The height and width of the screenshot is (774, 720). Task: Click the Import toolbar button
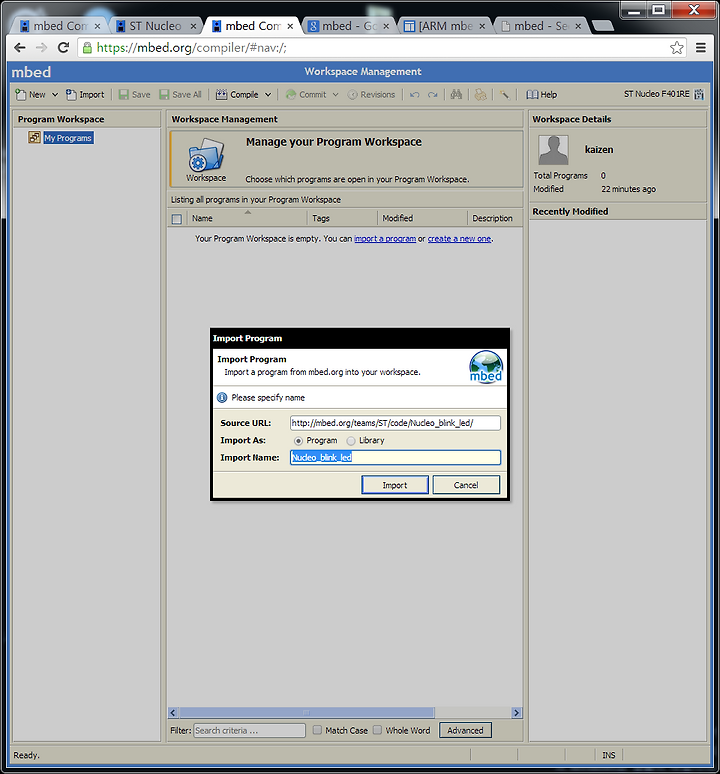[85, 94]
